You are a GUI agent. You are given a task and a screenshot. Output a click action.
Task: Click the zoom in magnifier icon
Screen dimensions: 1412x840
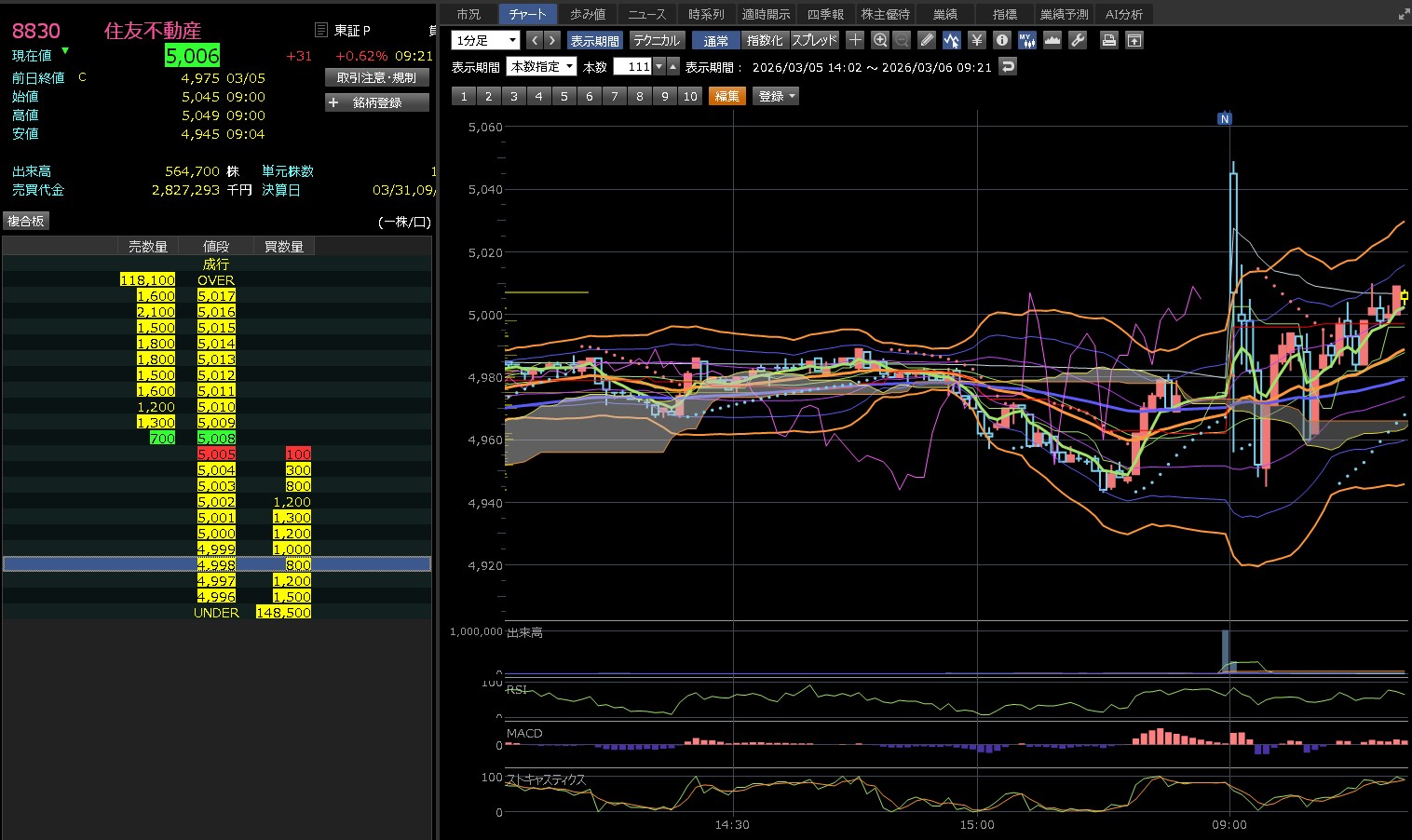(x=880, y=40)
